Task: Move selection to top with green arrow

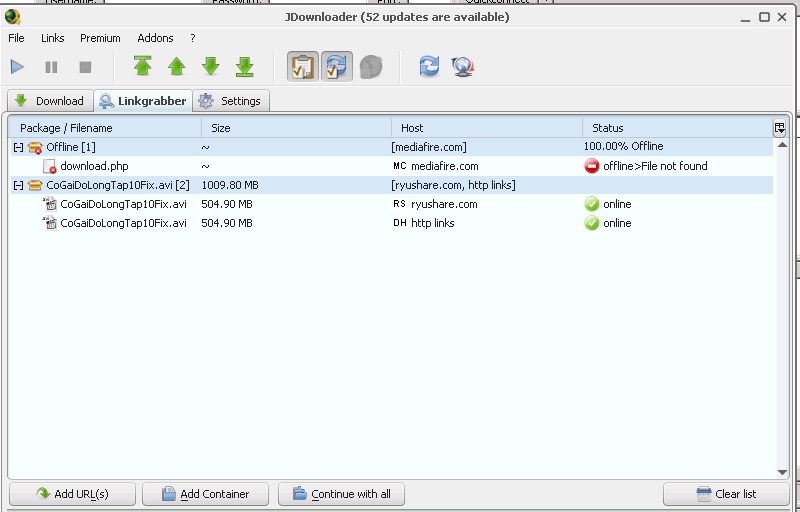Action: pyautogui.click(x=142, y=66)
